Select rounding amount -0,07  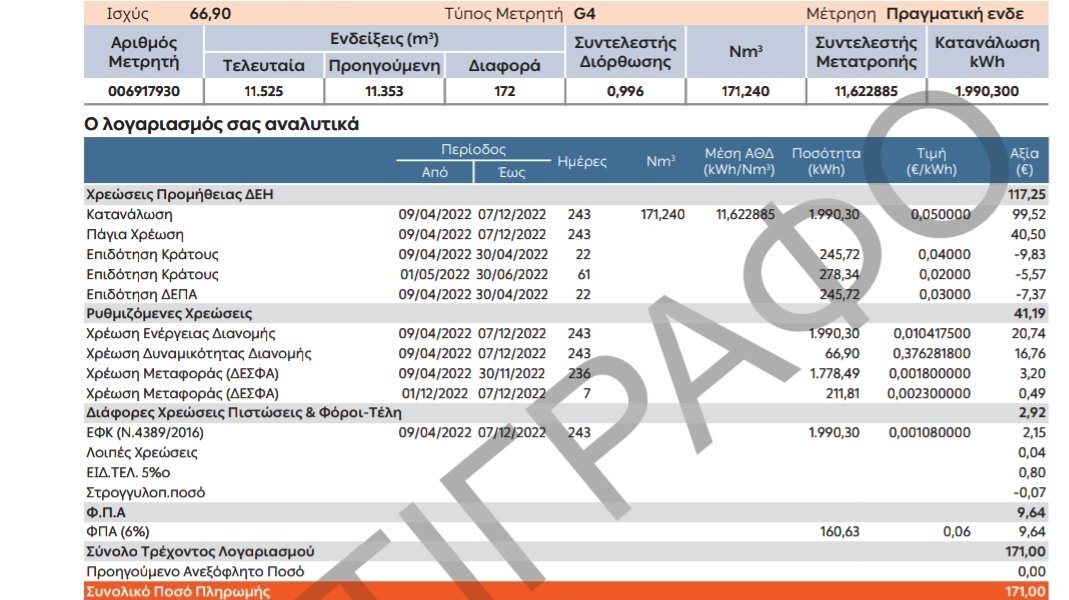coord(1029,492)
